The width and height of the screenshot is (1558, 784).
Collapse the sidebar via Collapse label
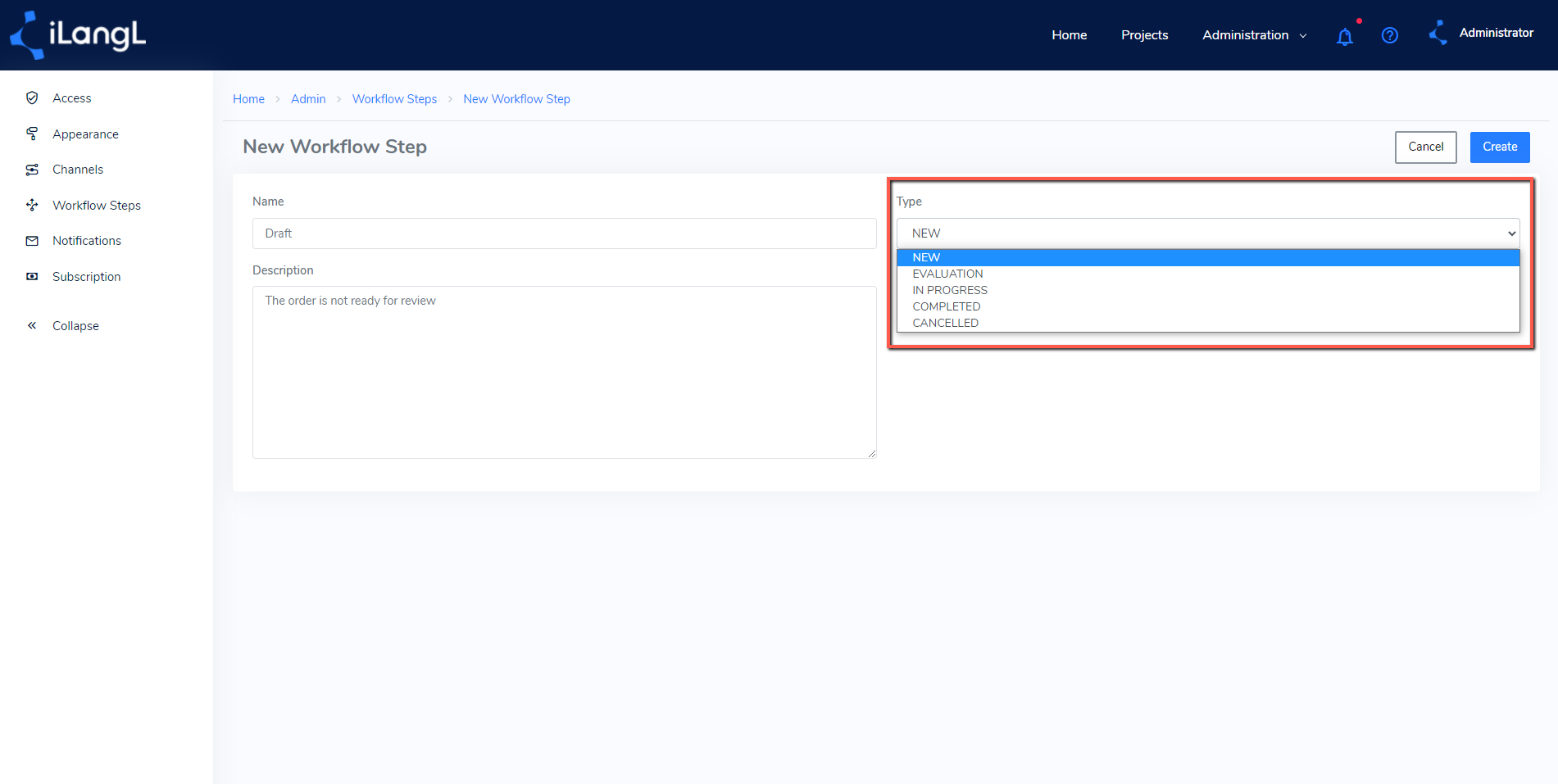pos(75,326)
